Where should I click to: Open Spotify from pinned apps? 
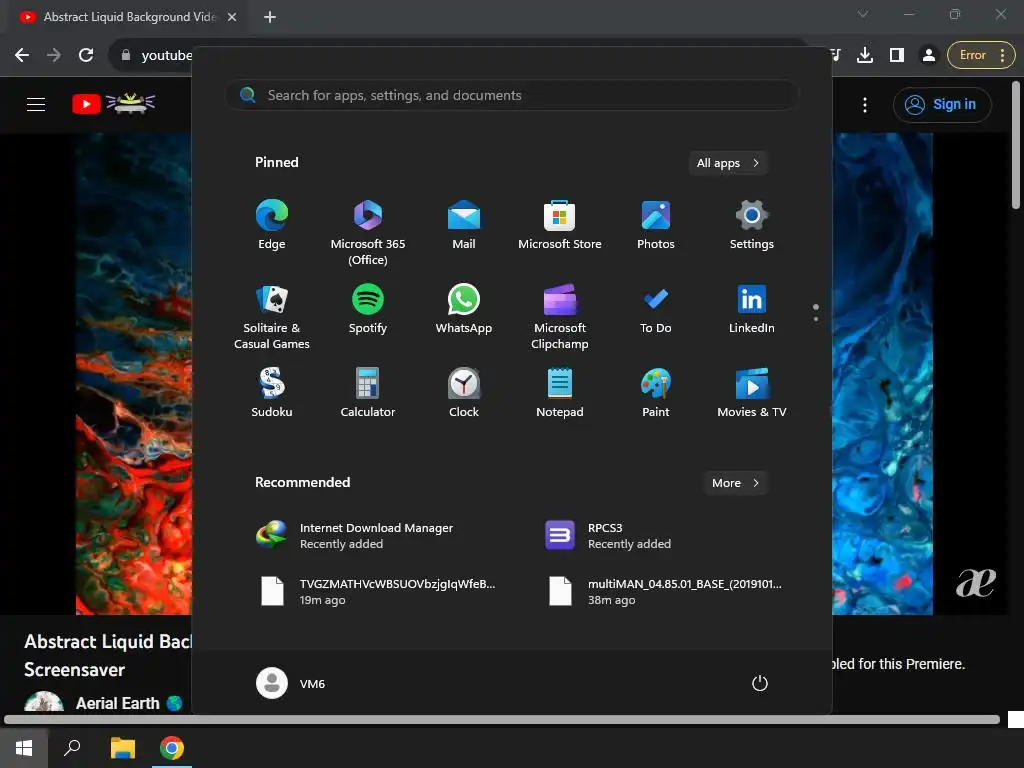pos(368,310)
